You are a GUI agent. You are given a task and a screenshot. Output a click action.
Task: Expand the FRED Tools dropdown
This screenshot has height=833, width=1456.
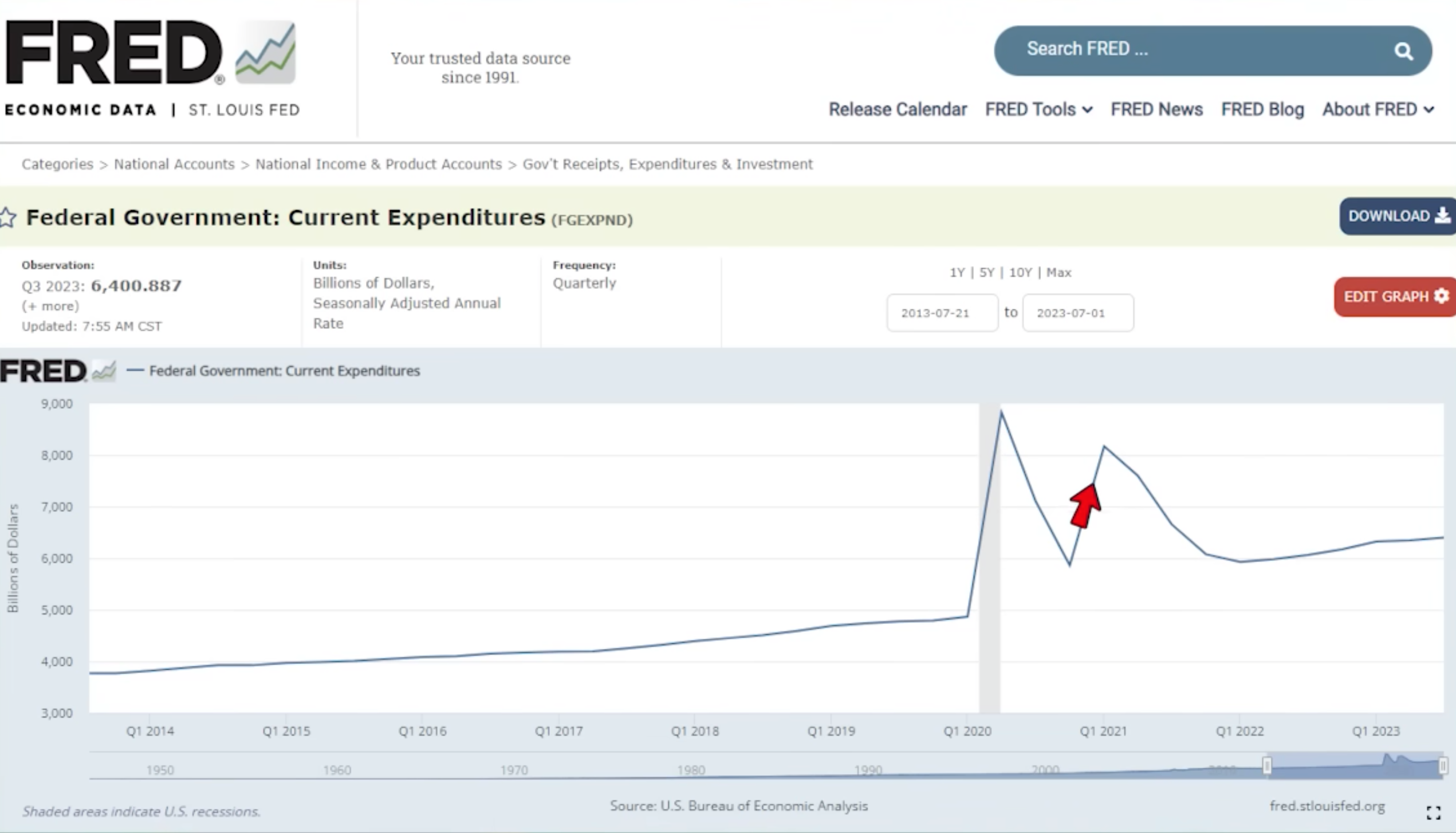(1038, 109)
